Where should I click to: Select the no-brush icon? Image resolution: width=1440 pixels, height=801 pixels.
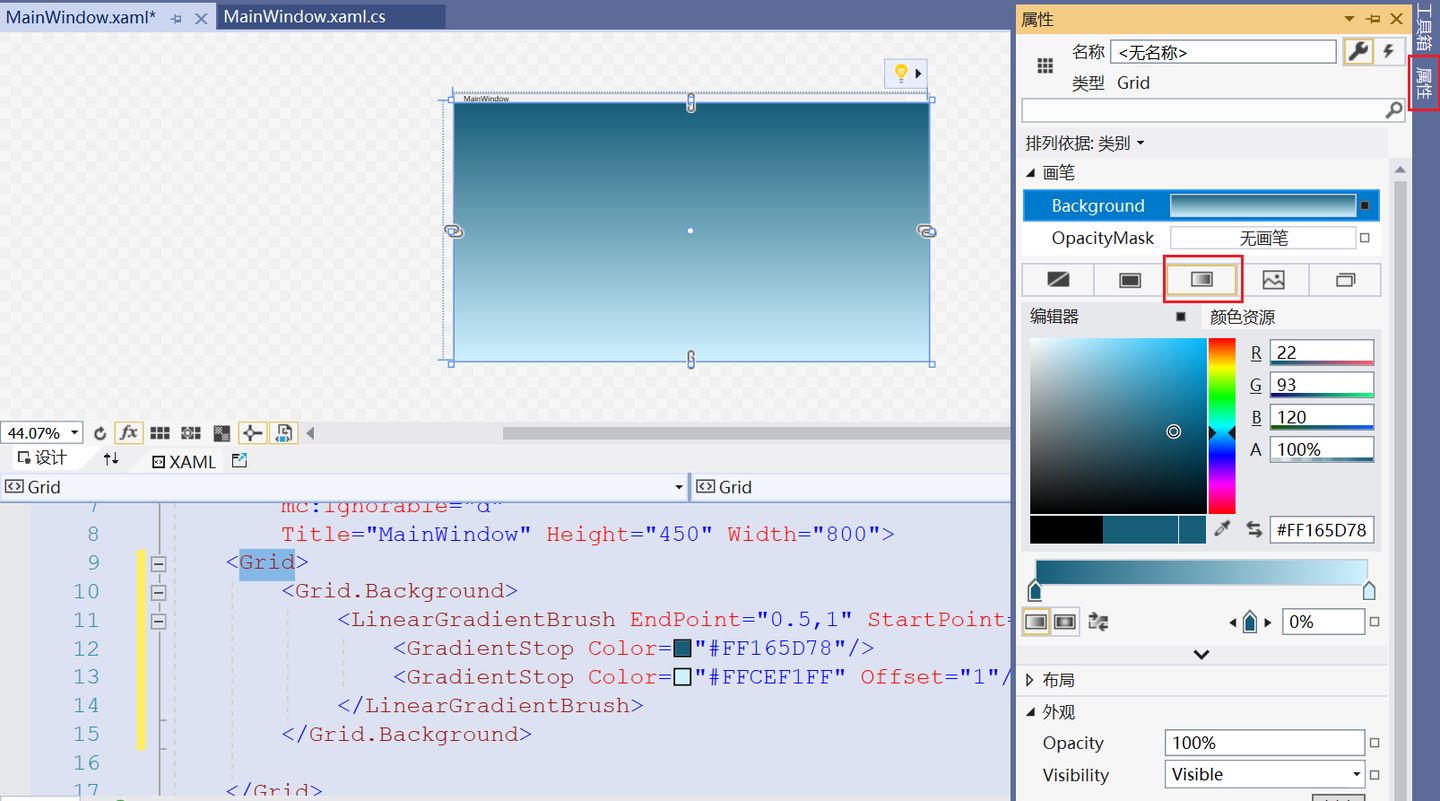click(1058, 280)
